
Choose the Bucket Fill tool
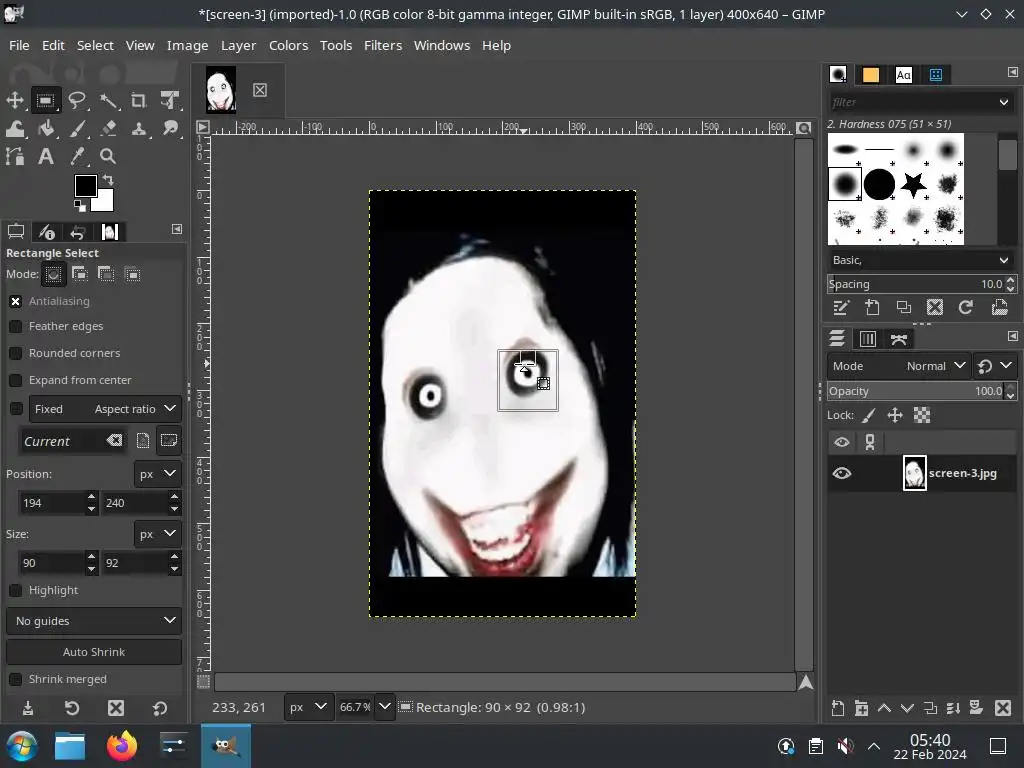tap(46, 128)
